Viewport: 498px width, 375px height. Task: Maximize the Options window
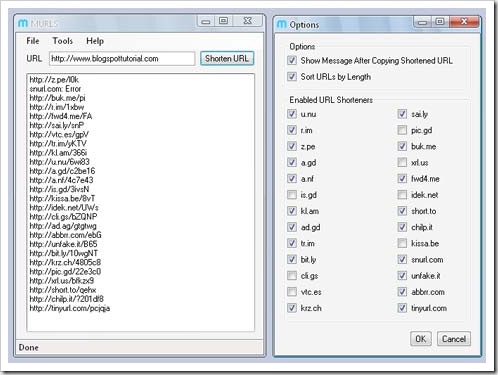click(440, 22)
